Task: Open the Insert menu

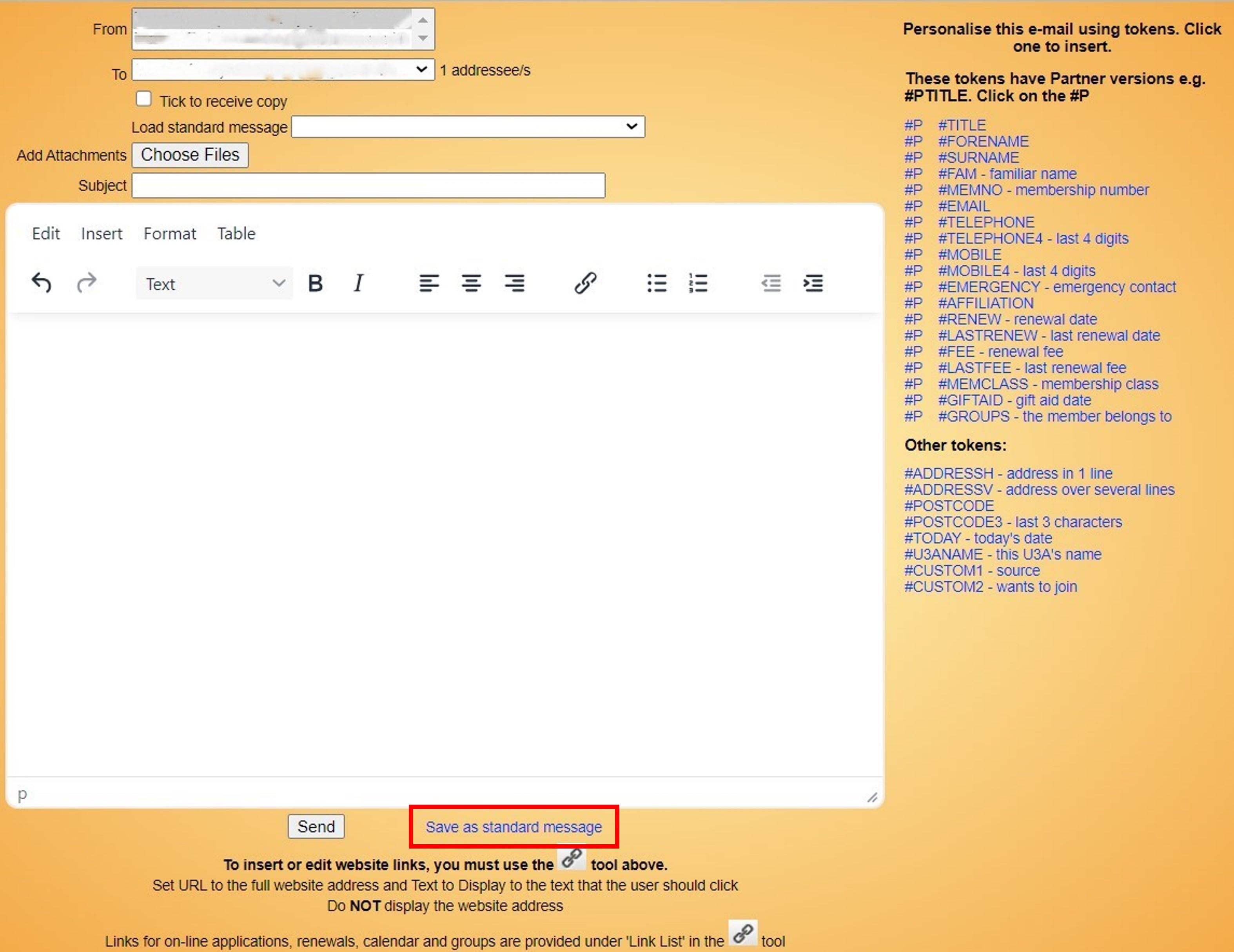Action: pyautogui.click(x=101, y=234)
